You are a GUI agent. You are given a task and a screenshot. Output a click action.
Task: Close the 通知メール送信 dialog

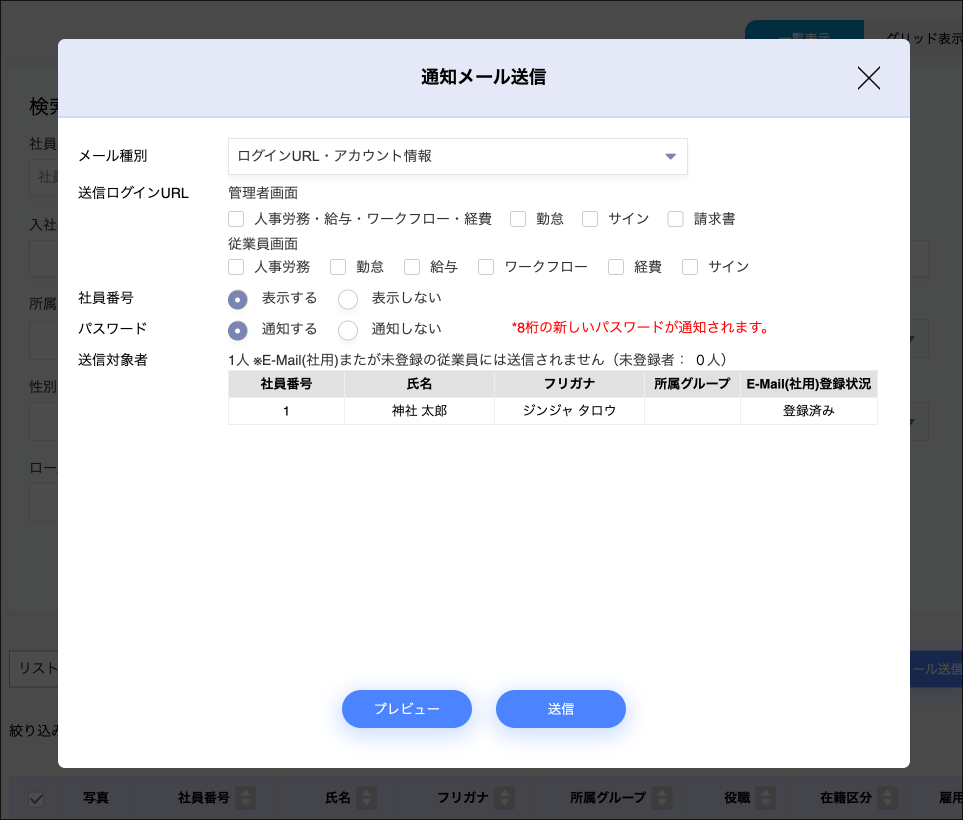868,79
